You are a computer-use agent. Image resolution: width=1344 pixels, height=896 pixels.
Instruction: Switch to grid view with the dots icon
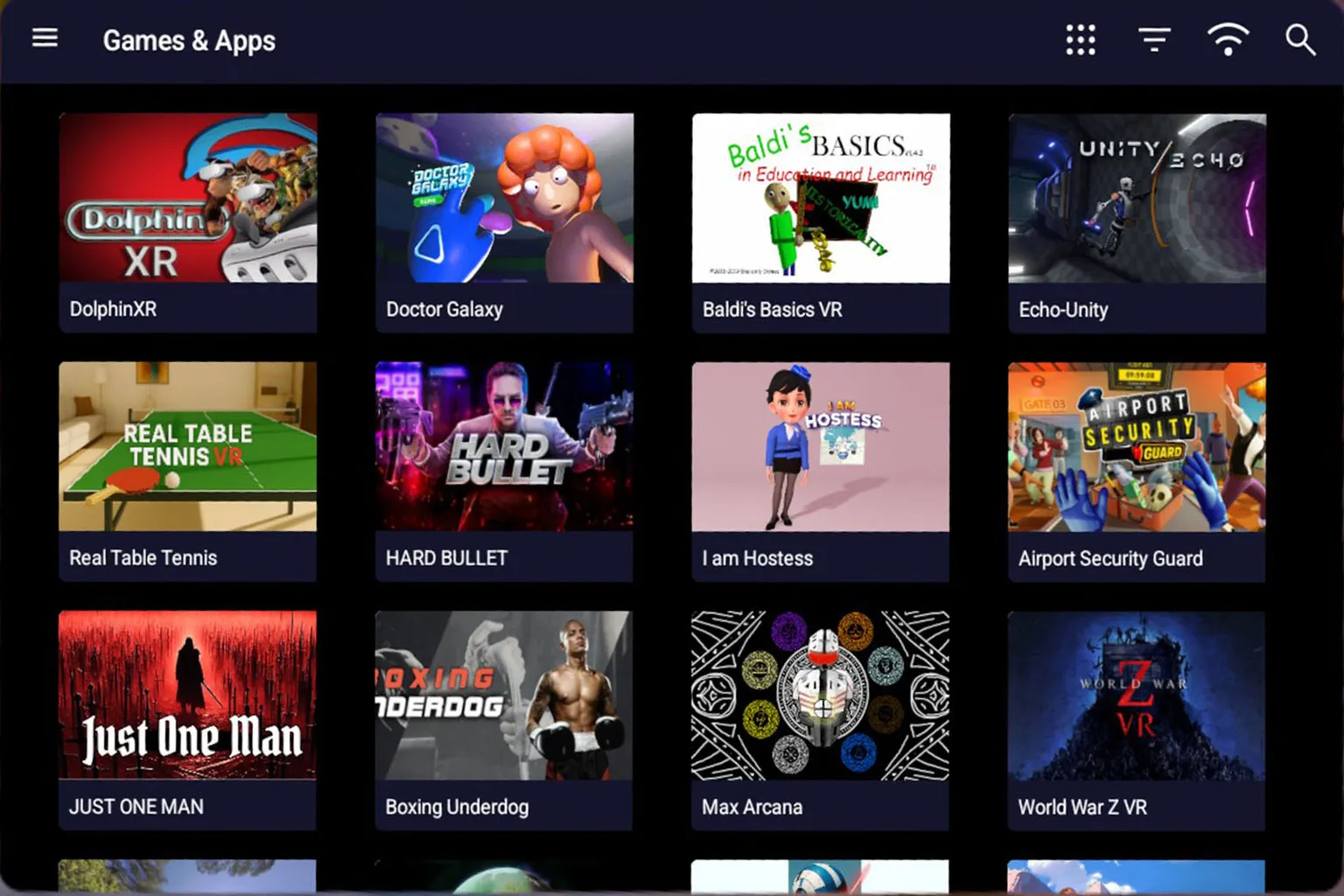point(1081,39)
